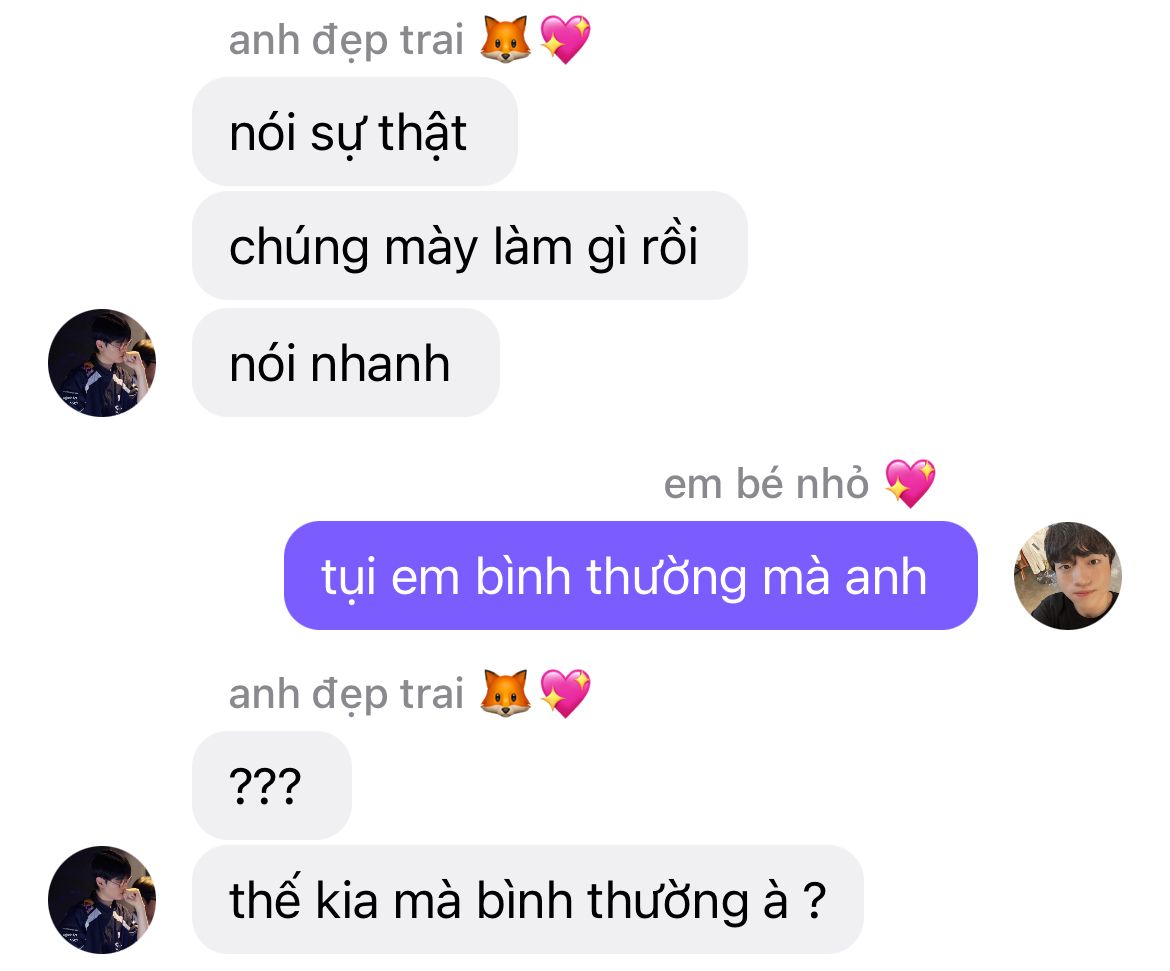Viewport: 1170px width, 971px height.
Task: Click the sparkling heart in the top sender name
Action: [x=566, y=39]
